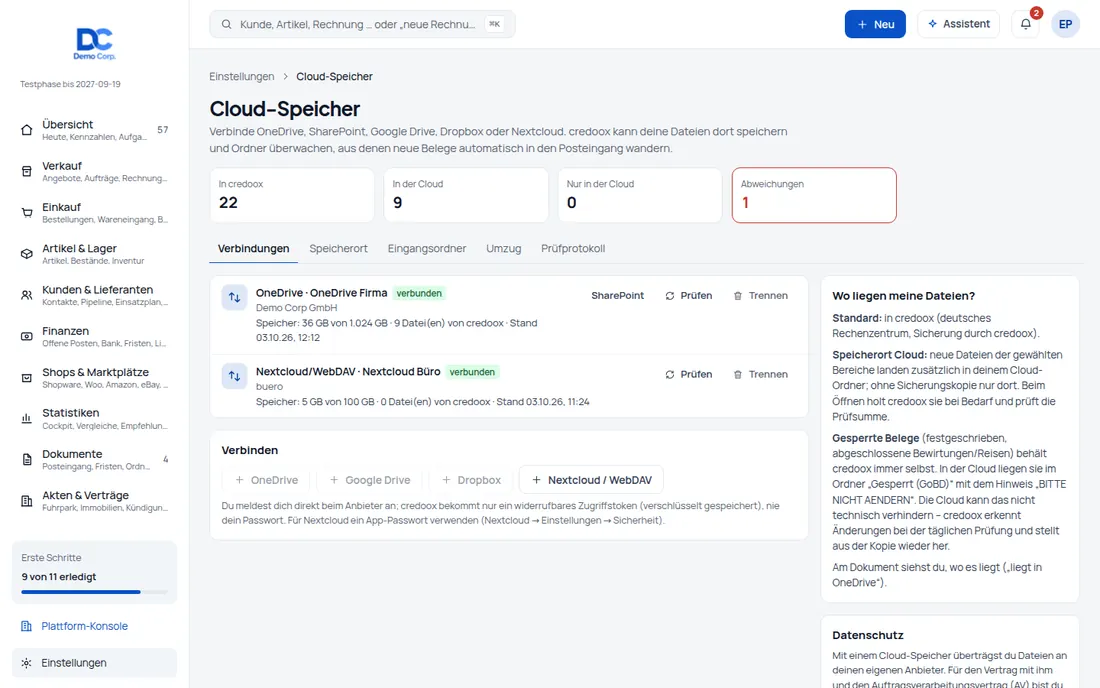Image resolution: width=1100 pixels, height=688 pixels.
Task: Click the Plattform-Konsole icon
Action: [27, 626]
